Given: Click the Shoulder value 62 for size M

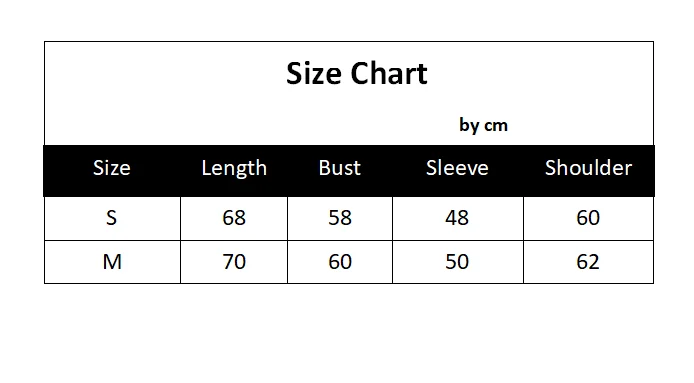Looking at the screenshot, I should click(x=588, y=262).
